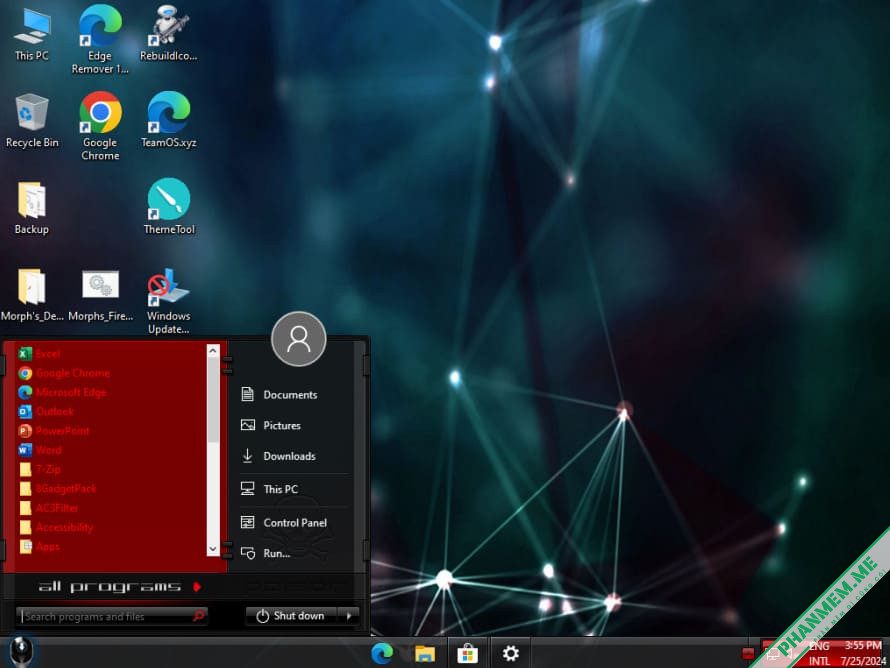Open the Morphs_Fire... file on the desktop
Image resolution: width=890 pixels, height=668 pixels.
tap(100, 295)
